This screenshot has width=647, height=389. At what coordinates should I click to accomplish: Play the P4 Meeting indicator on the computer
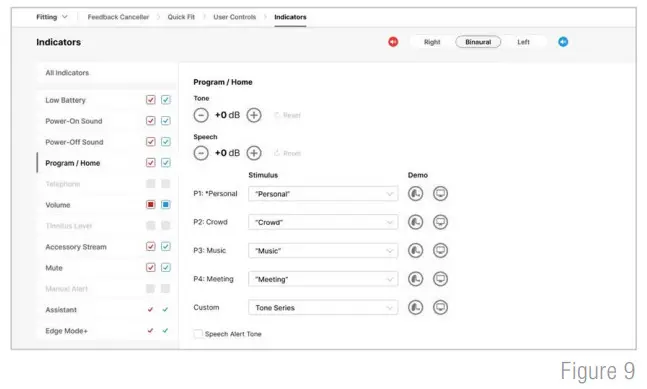(440, 279)
